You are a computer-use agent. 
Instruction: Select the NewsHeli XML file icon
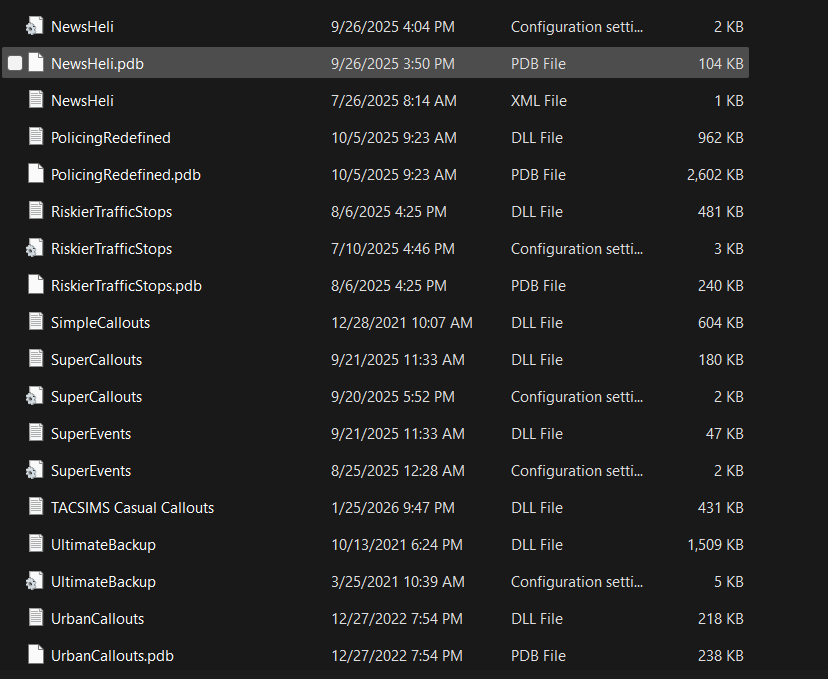(36, 101)
